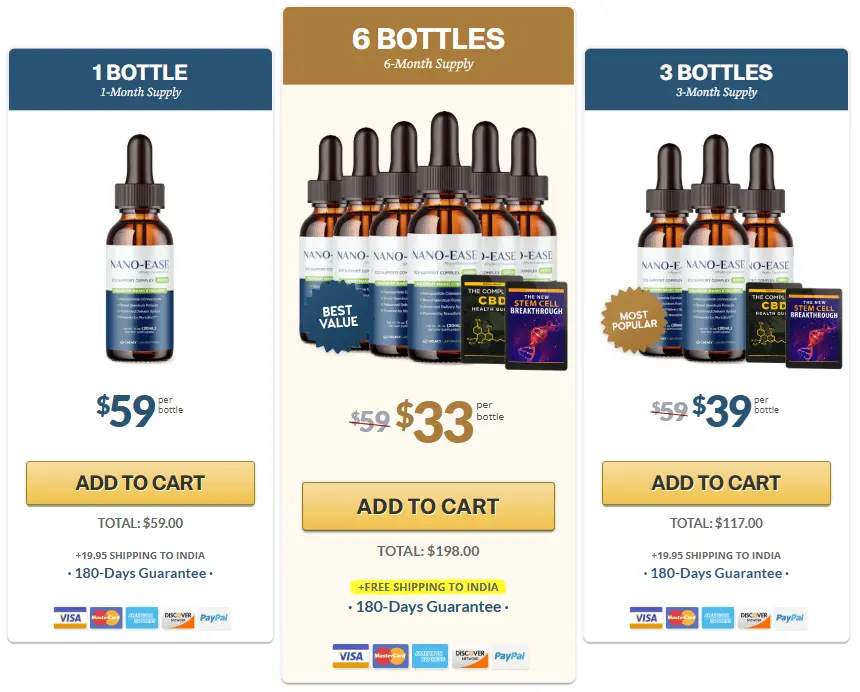Viewport: 860px width, 692px height.
Task: Select the 6 Bottles header banner
Action: (428, 46)
